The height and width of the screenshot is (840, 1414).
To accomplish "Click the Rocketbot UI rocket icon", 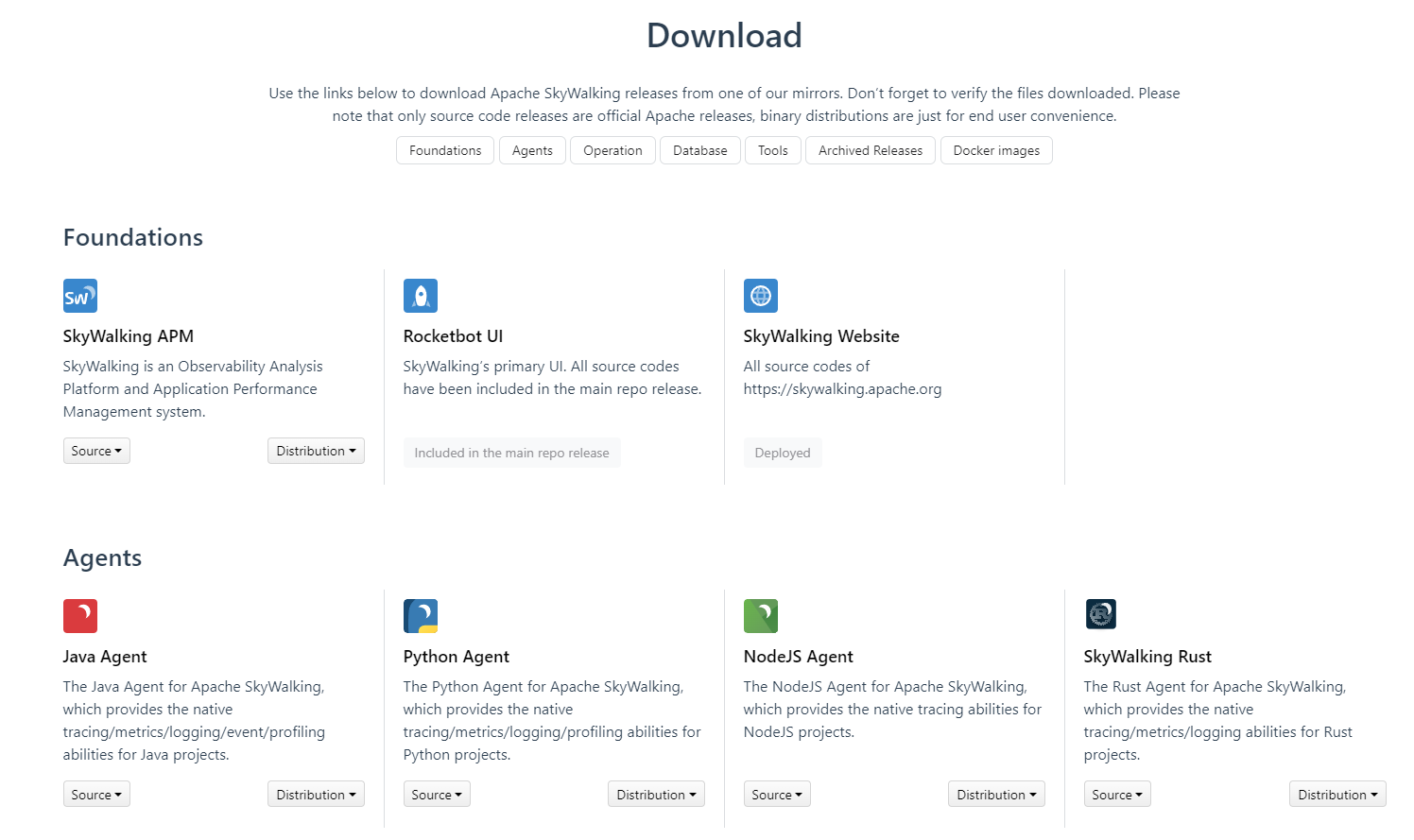I will pos(421,296).
